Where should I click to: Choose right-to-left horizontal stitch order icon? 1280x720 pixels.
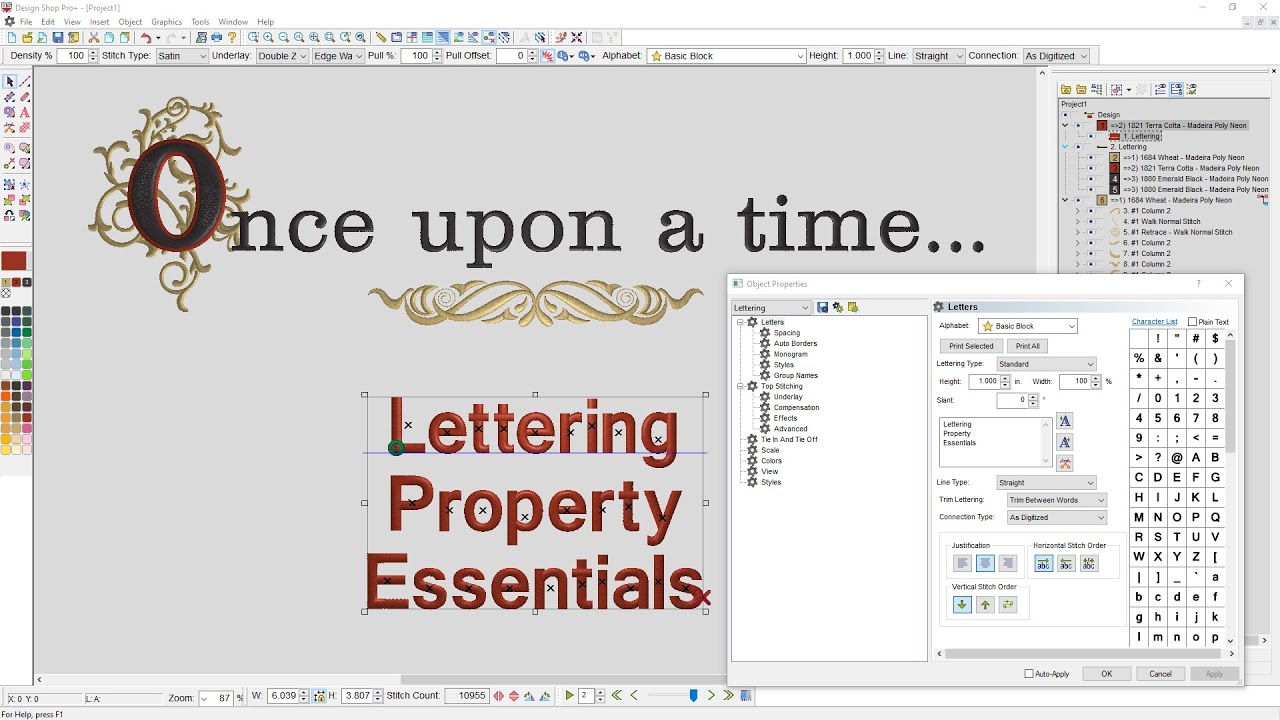(1066, 564)
